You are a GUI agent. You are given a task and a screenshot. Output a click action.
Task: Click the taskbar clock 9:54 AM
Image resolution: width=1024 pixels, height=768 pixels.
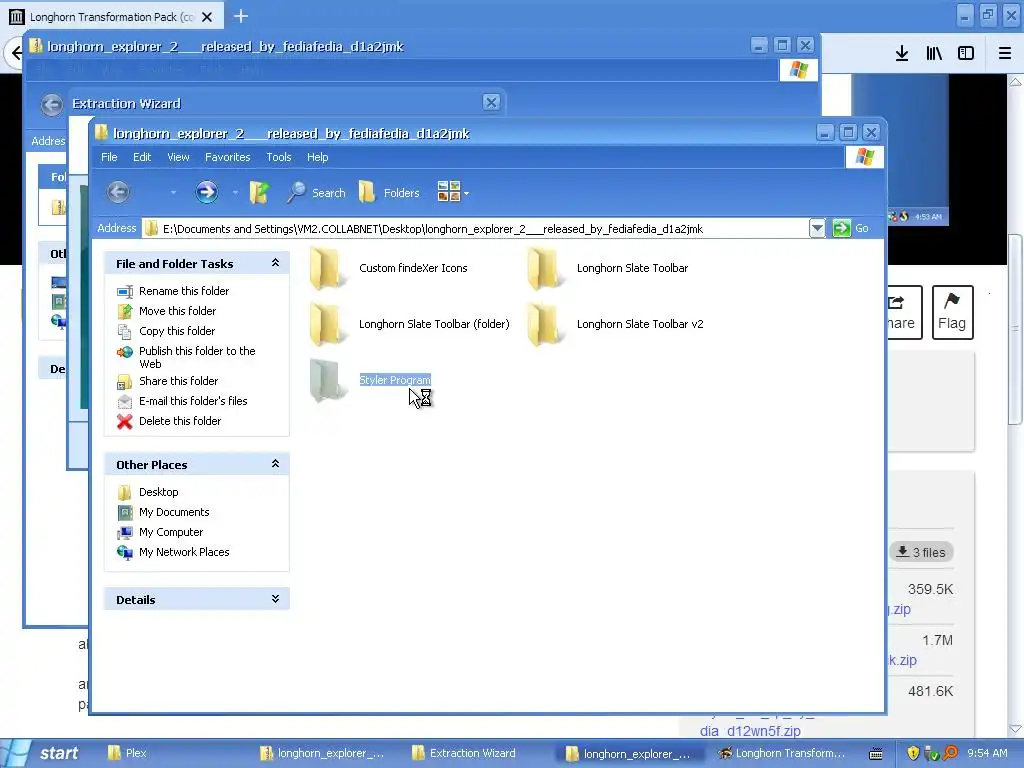(987, 753)
